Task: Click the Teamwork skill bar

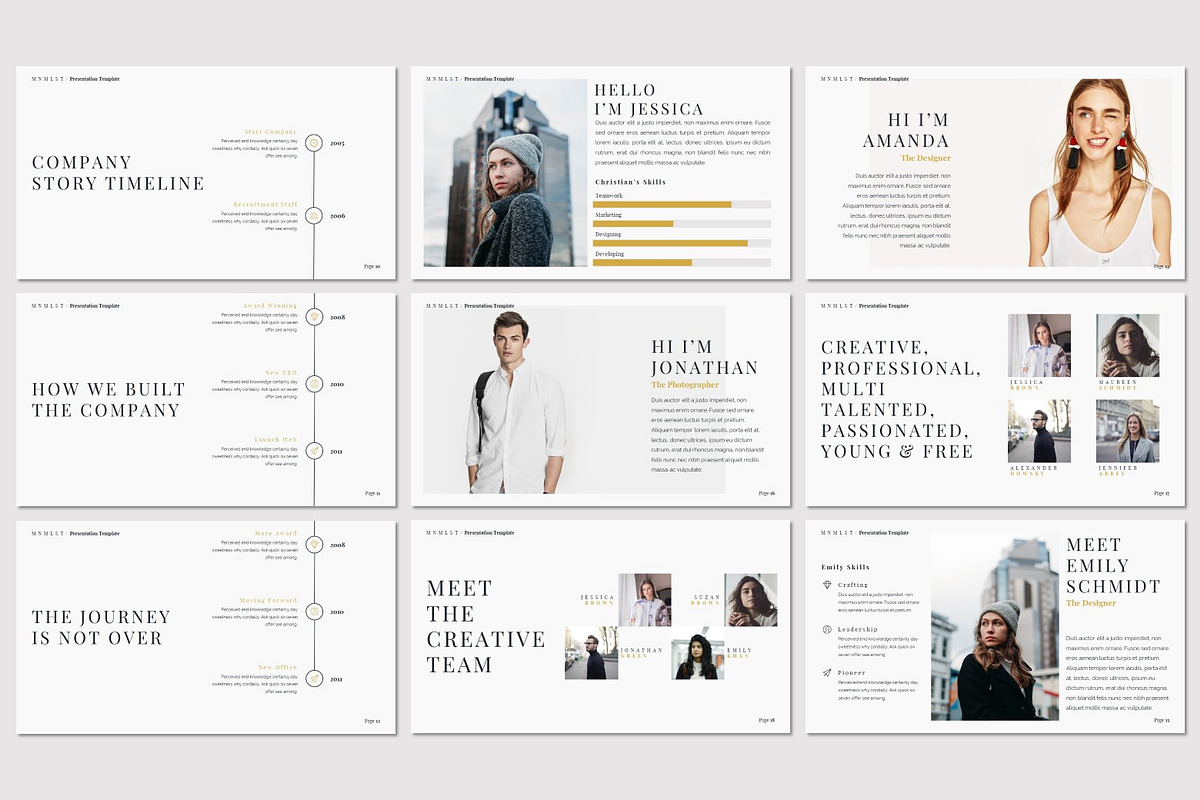Action: (682, 204)
